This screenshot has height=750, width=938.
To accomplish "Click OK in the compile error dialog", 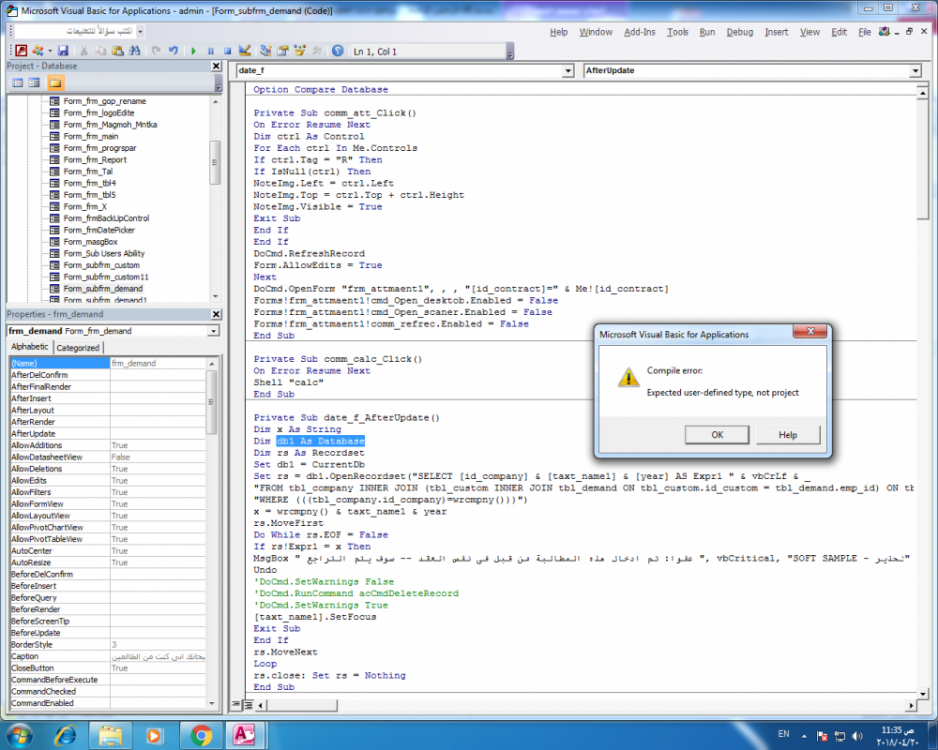I will coord(717,435).
